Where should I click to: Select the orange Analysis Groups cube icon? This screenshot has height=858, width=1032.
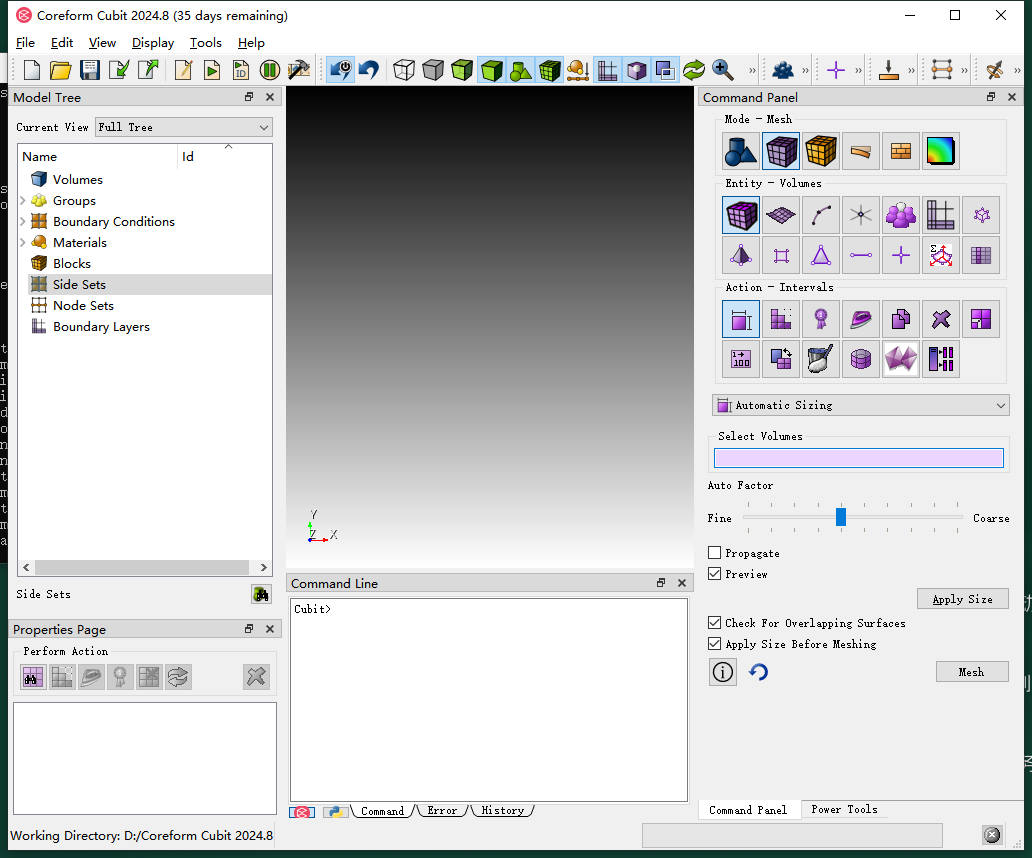pos(821,151)
